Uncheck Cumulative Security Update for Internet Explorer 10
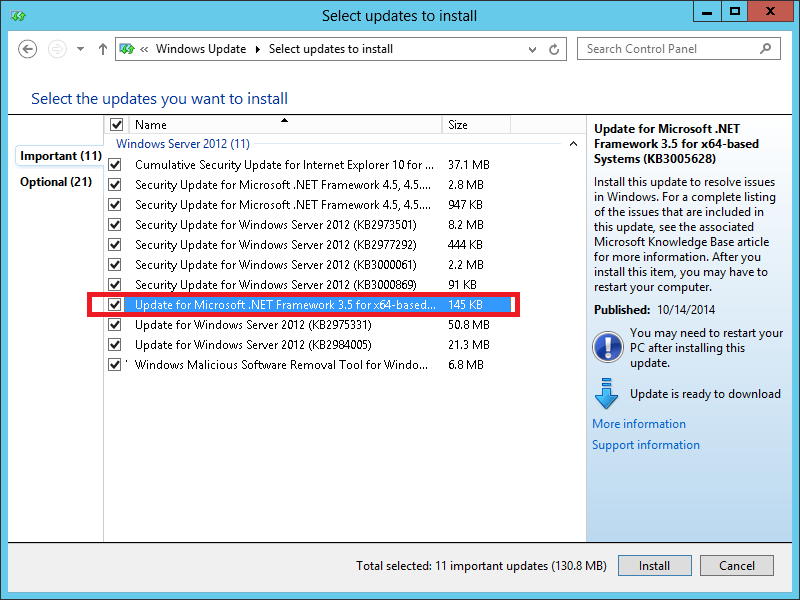 115,165
